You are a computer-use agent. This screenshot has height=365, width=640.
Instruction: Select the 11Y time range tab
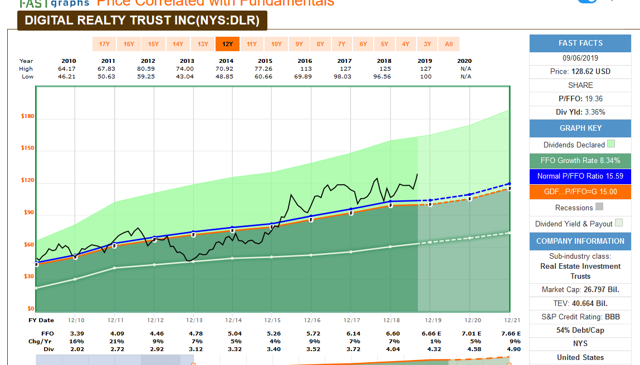click(252, 44)
